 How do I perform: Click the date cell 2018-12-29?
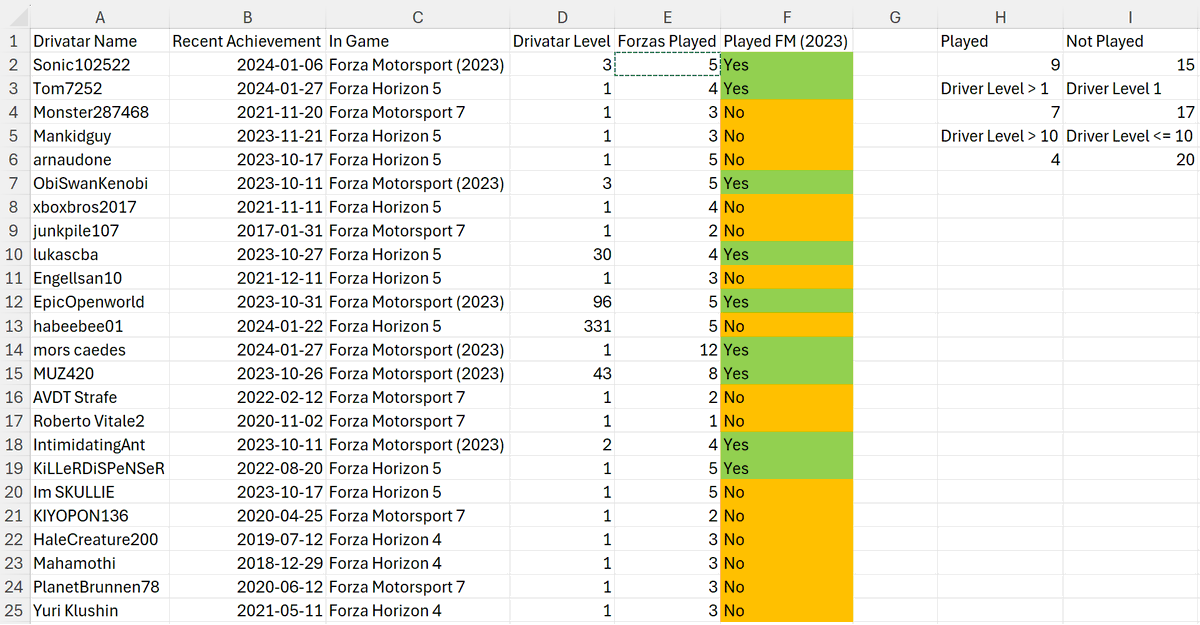click(x=248, y=563)
